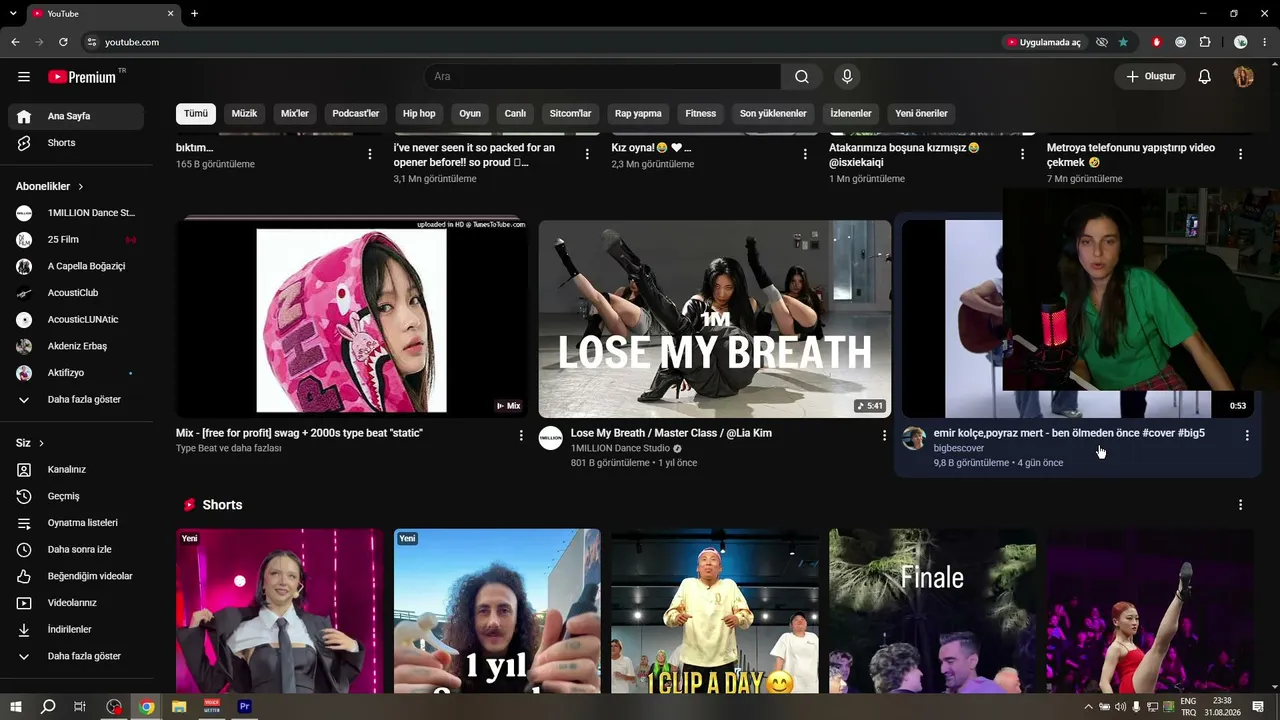Open the Aktifizyo subscription

[76, 373]
